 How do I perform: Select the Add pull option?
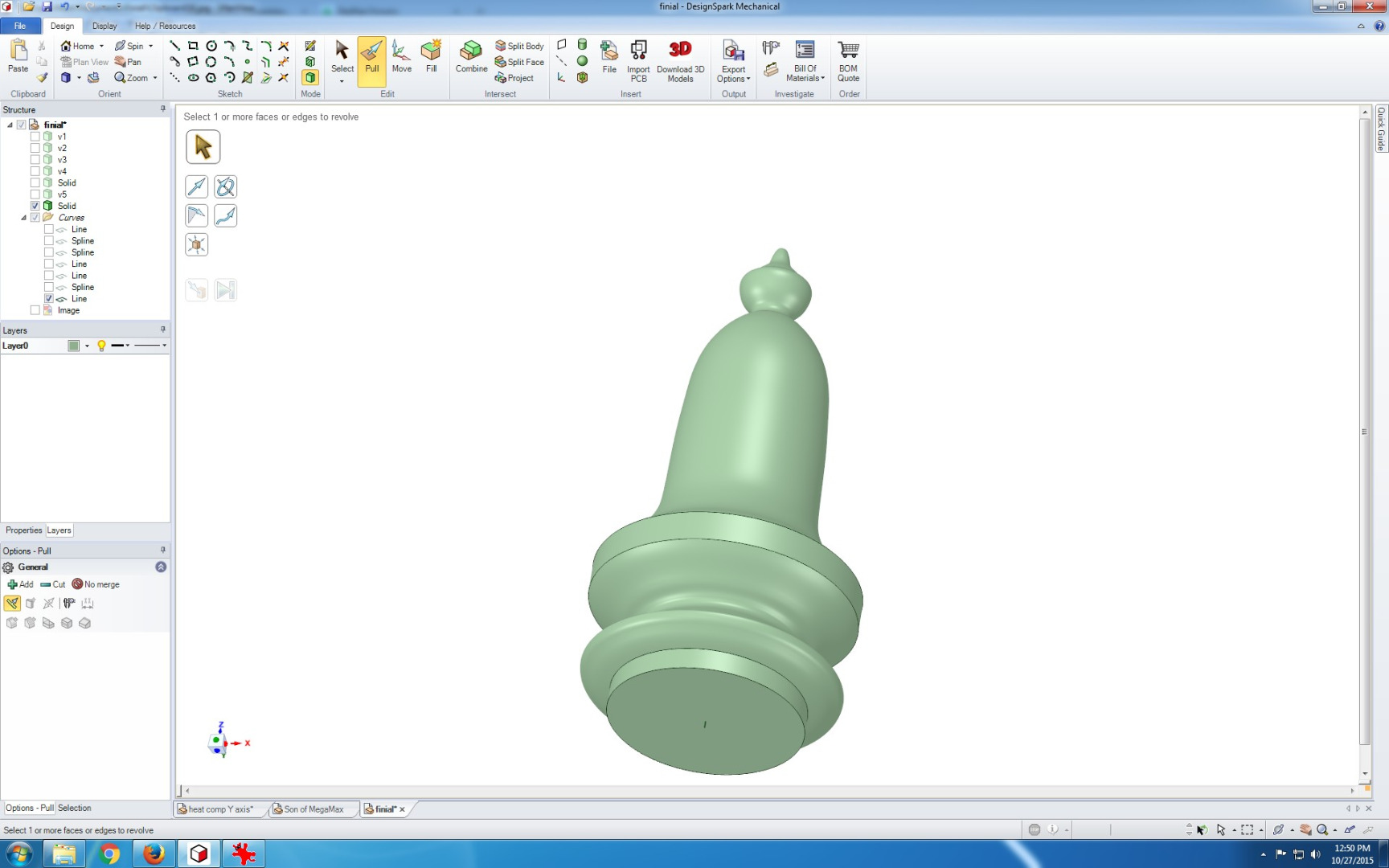click(20, 584)
